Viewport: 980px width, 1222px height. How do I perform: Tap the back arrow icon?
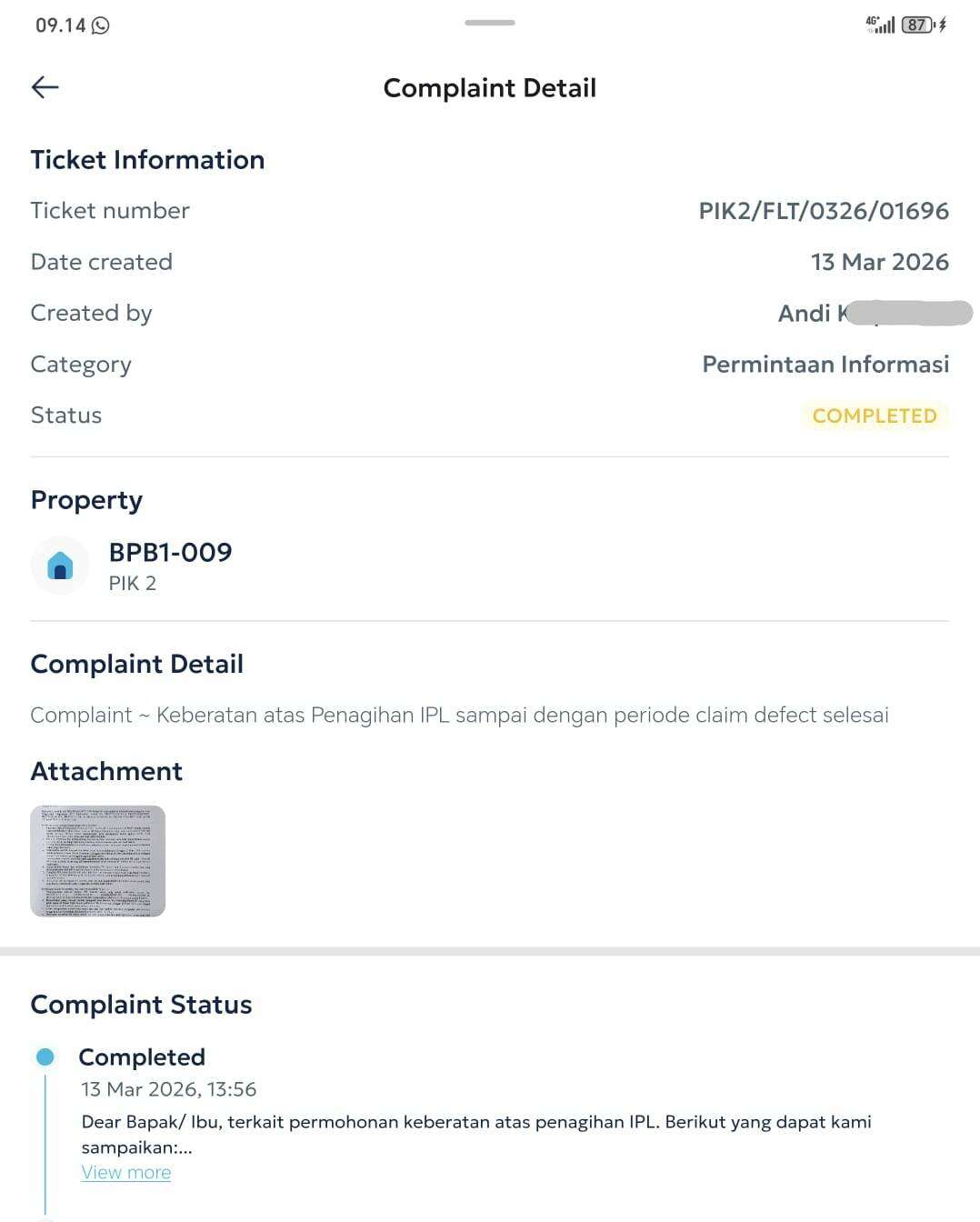click(x=45, y=87)
